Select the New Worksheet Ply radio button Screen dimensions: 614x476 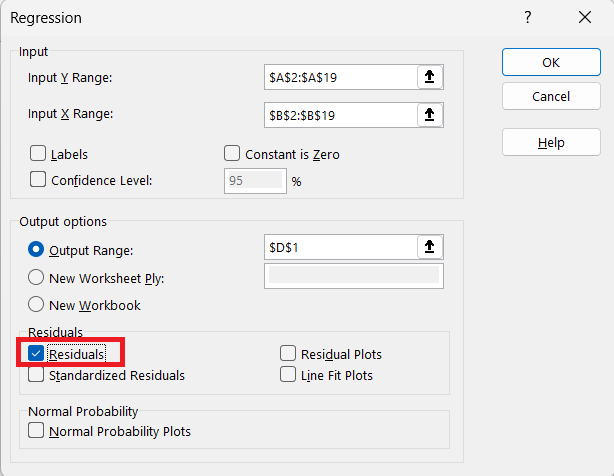(x=36, y=277)
